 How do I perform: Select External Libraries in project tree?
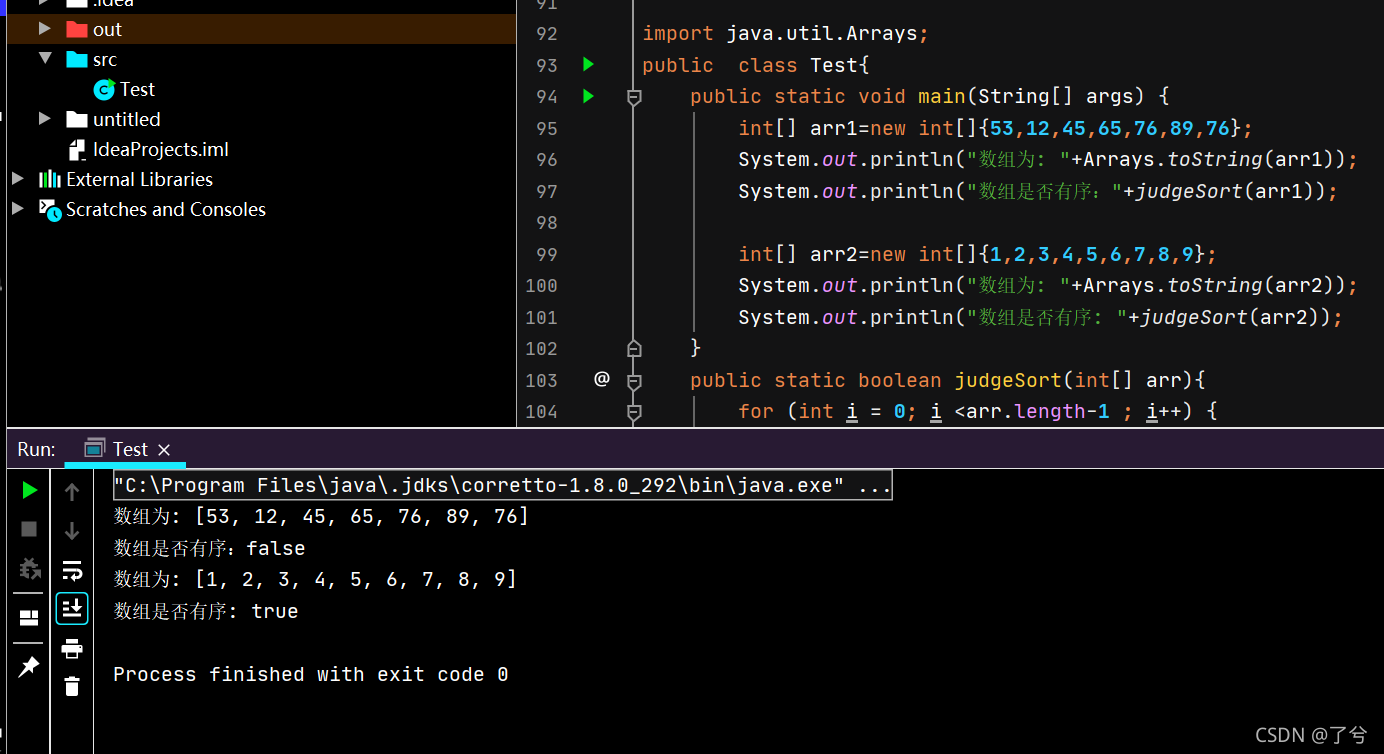(x=139, y=179)
